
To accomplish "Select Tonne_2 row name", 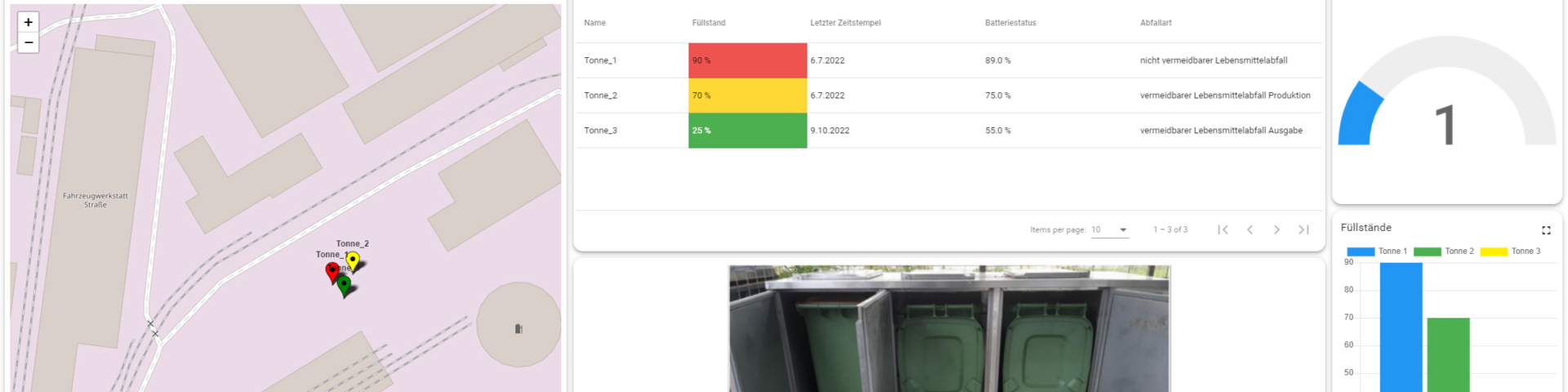I will coord(600,96).
